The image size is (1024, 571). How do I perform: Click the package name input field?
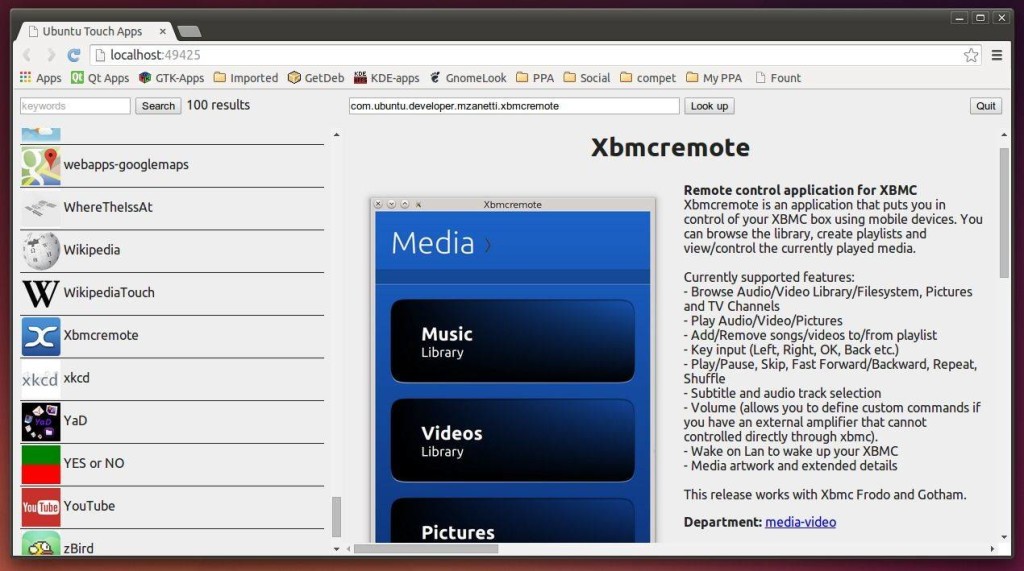point(514,106)
